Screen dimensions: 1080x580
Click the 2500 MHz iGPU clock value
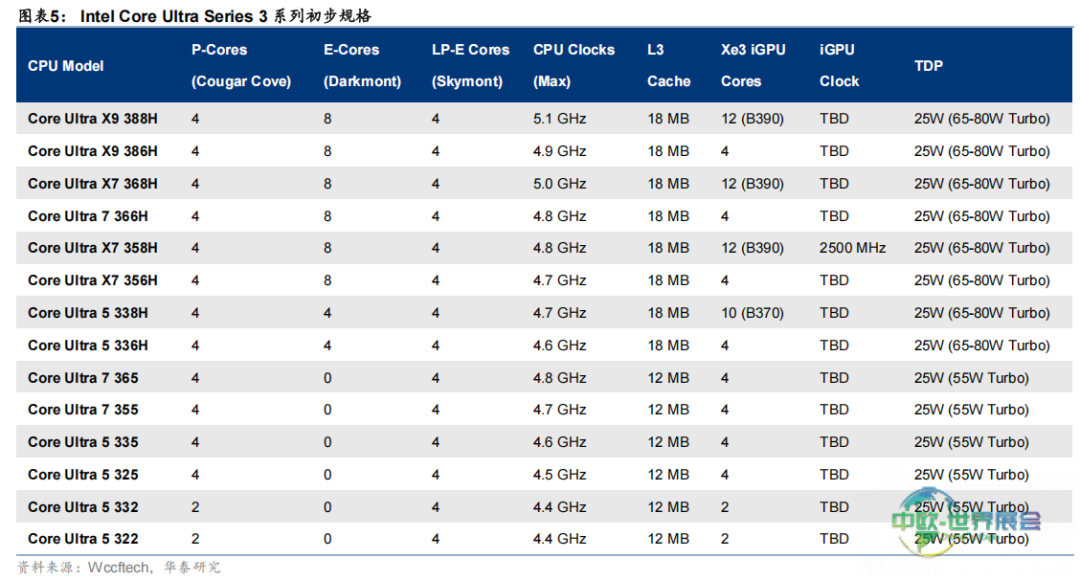point(852,248)
